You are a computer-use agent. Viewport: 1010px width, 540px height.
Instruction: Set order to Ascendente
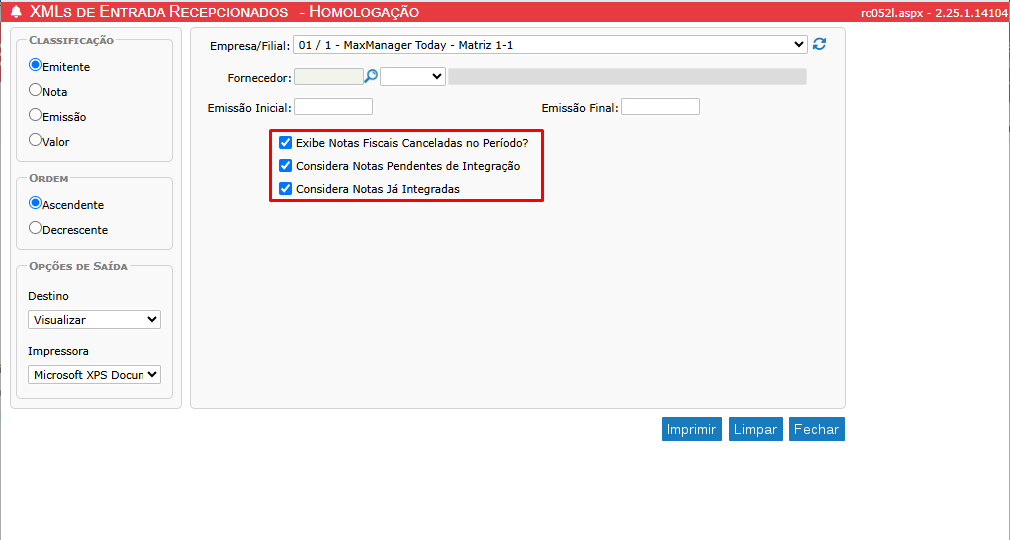pyautogui.click(x=36, y=204)
